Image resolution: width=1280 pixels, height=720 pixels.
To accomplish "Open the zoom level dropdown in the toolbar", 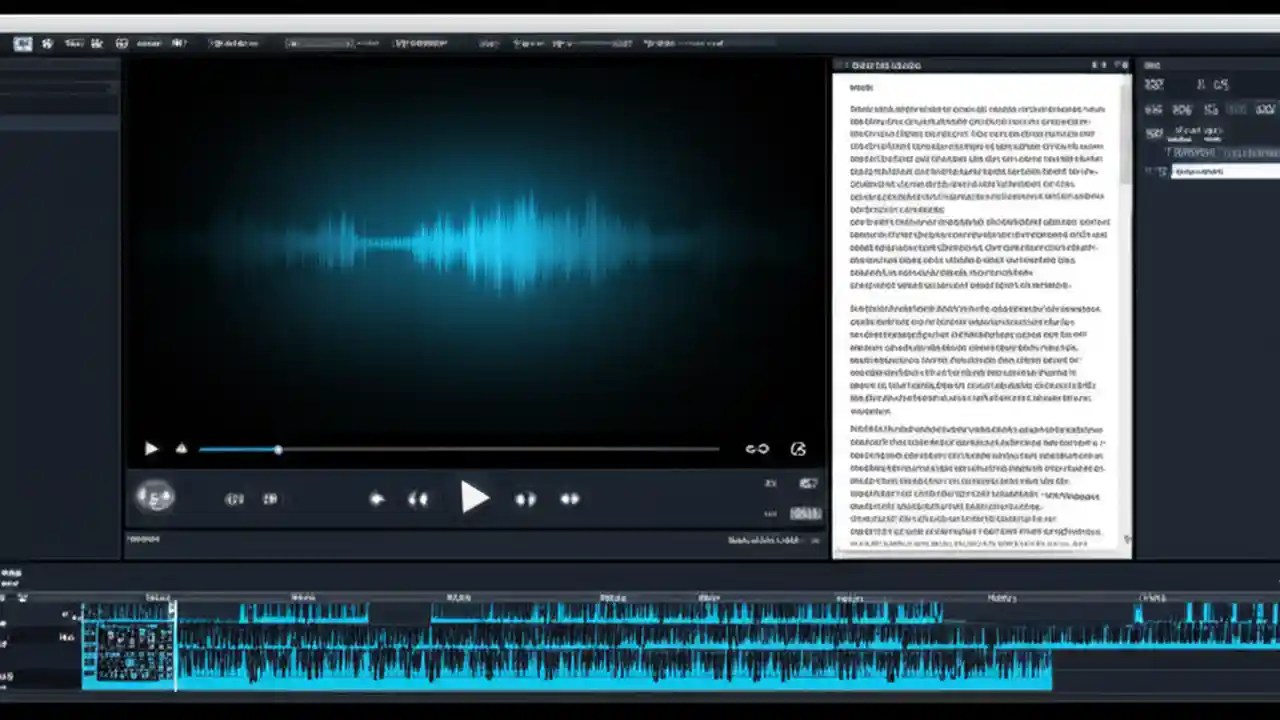I will pyautogui.click(x=320, y=43).
